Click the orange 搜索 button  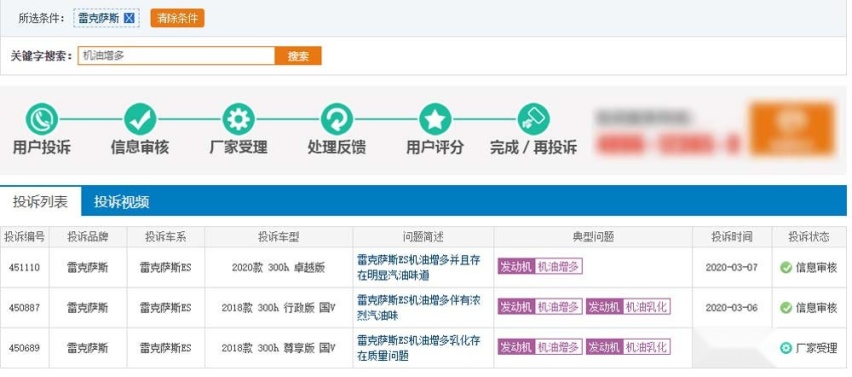(x=298, y=55)
